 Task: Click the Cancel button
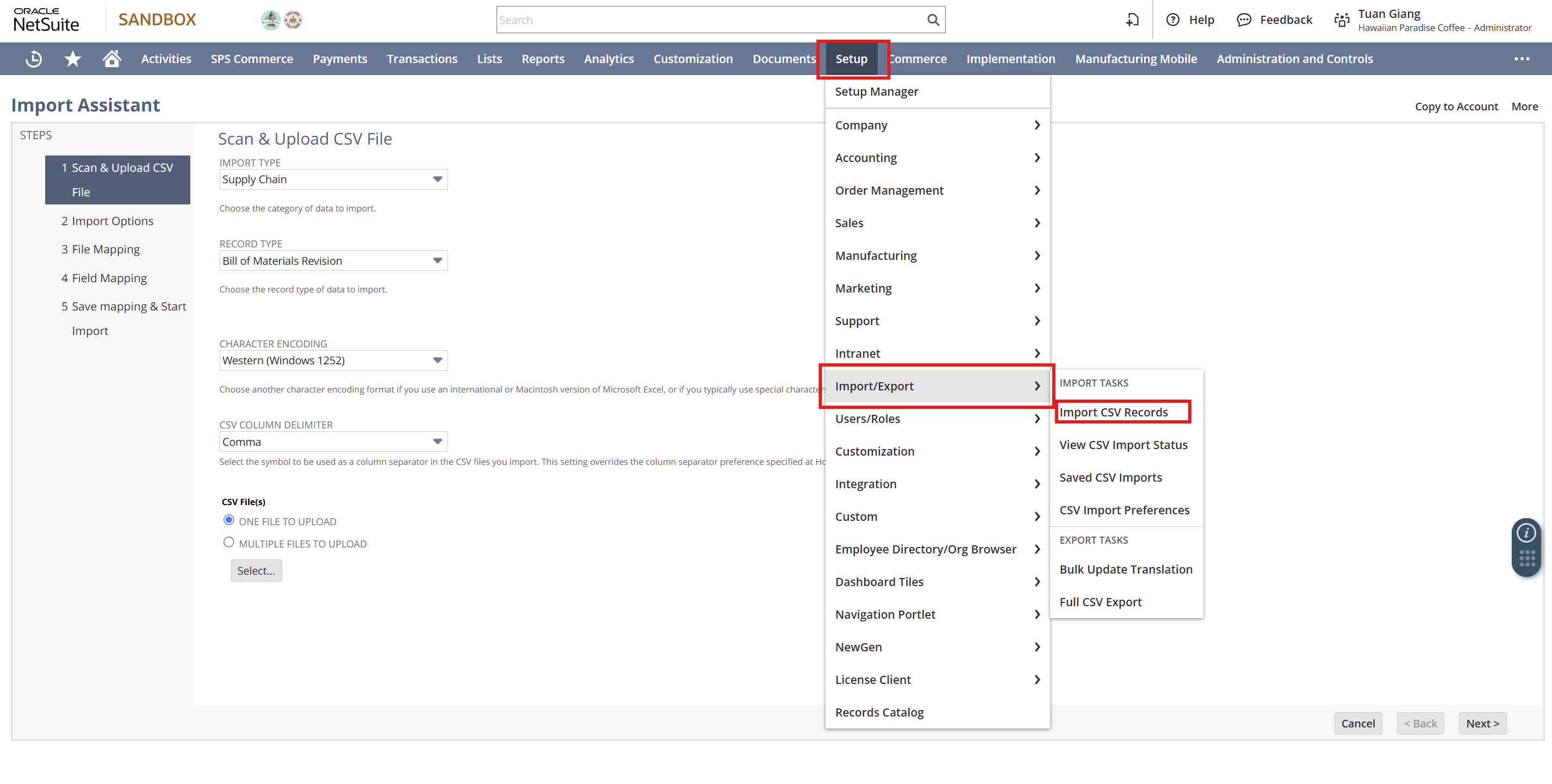click(1358, 723)
